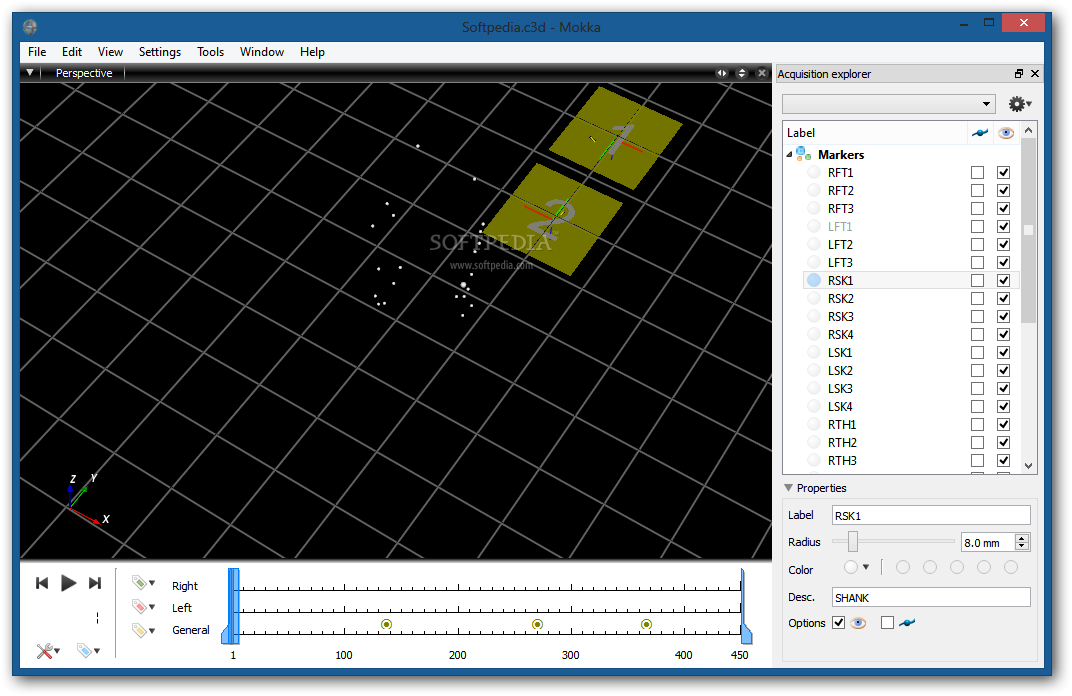
Task: Uncheck the Options visibility checkbox
Action: [838, 623]
